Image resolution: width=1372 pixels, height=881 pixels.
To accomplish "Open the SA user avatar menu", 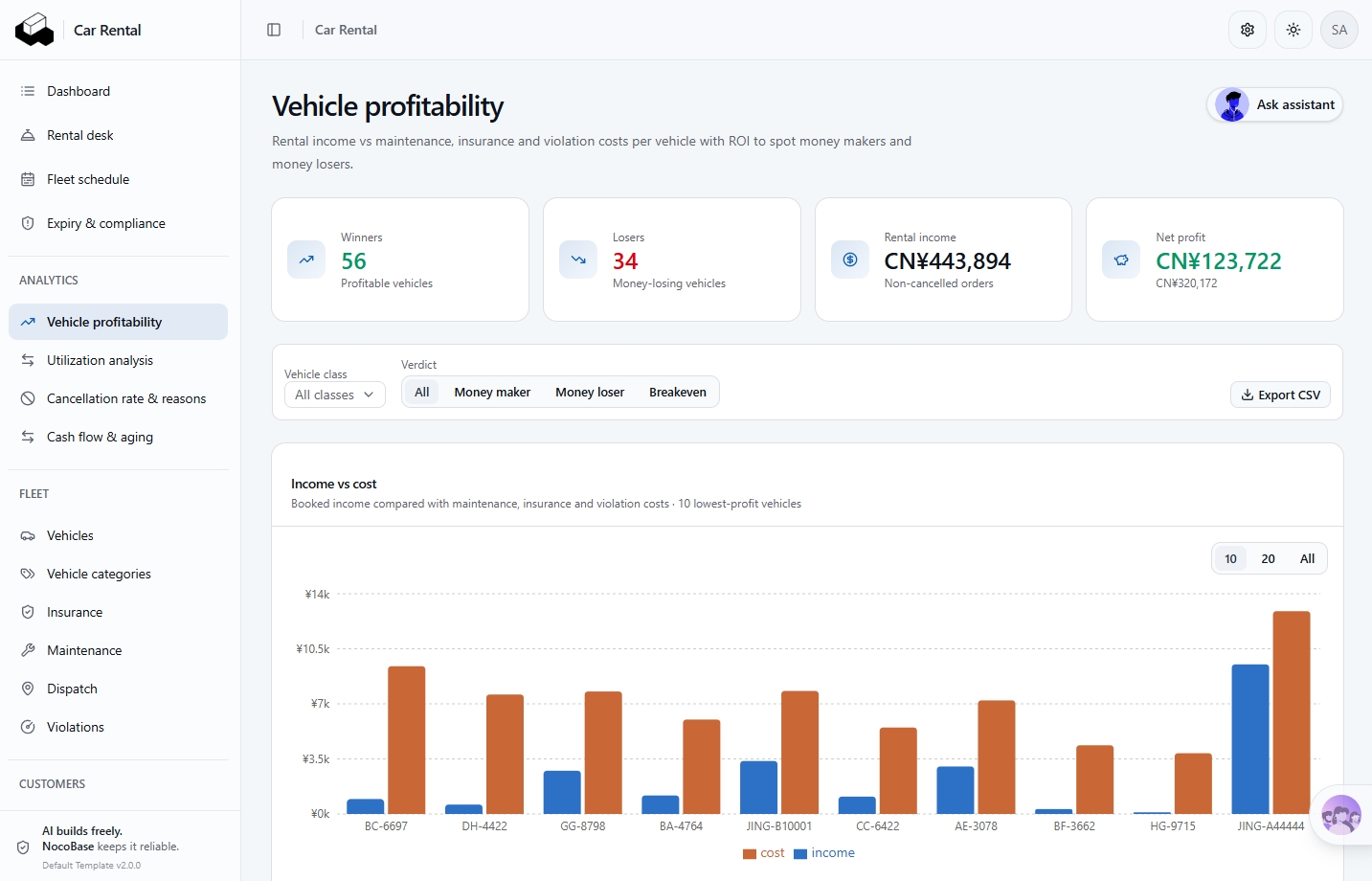I will tap(1339, 30).
